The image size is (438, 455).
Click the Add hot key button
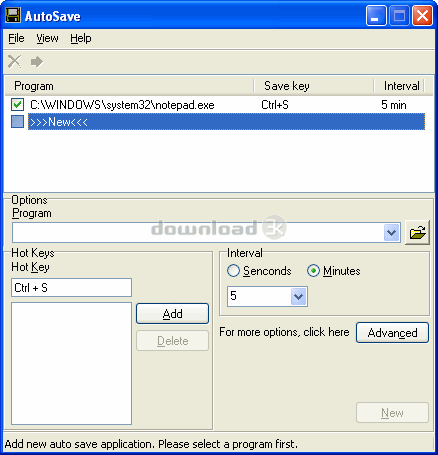[172, 313]
